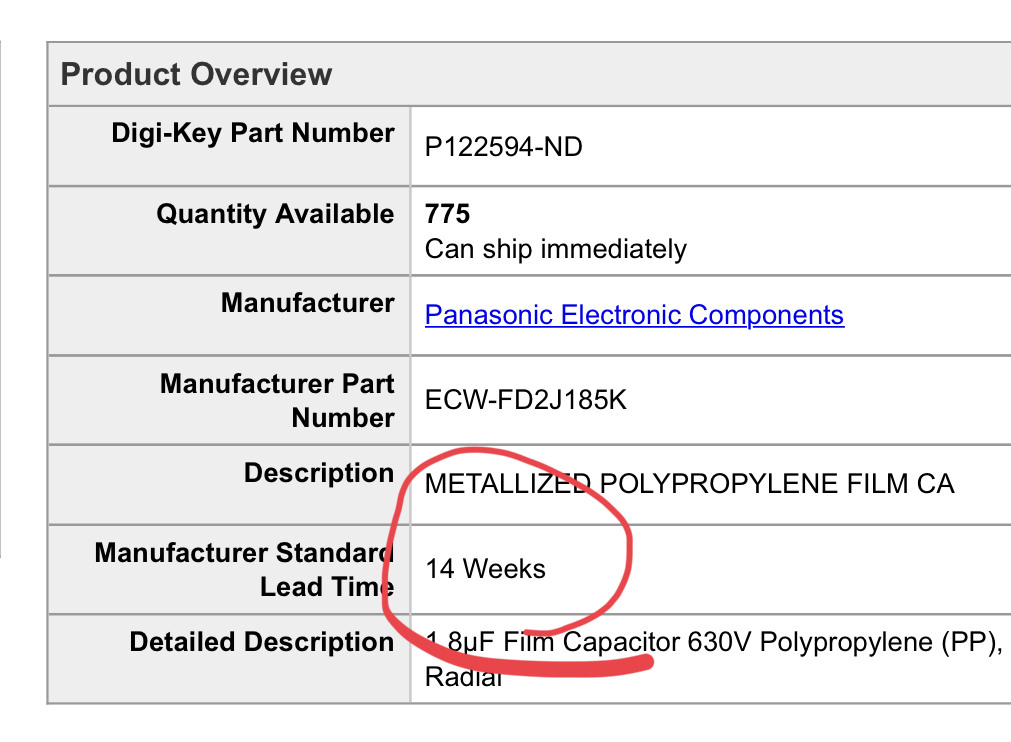
Task: Click the Product Overview header
Action: pos(196,74)
